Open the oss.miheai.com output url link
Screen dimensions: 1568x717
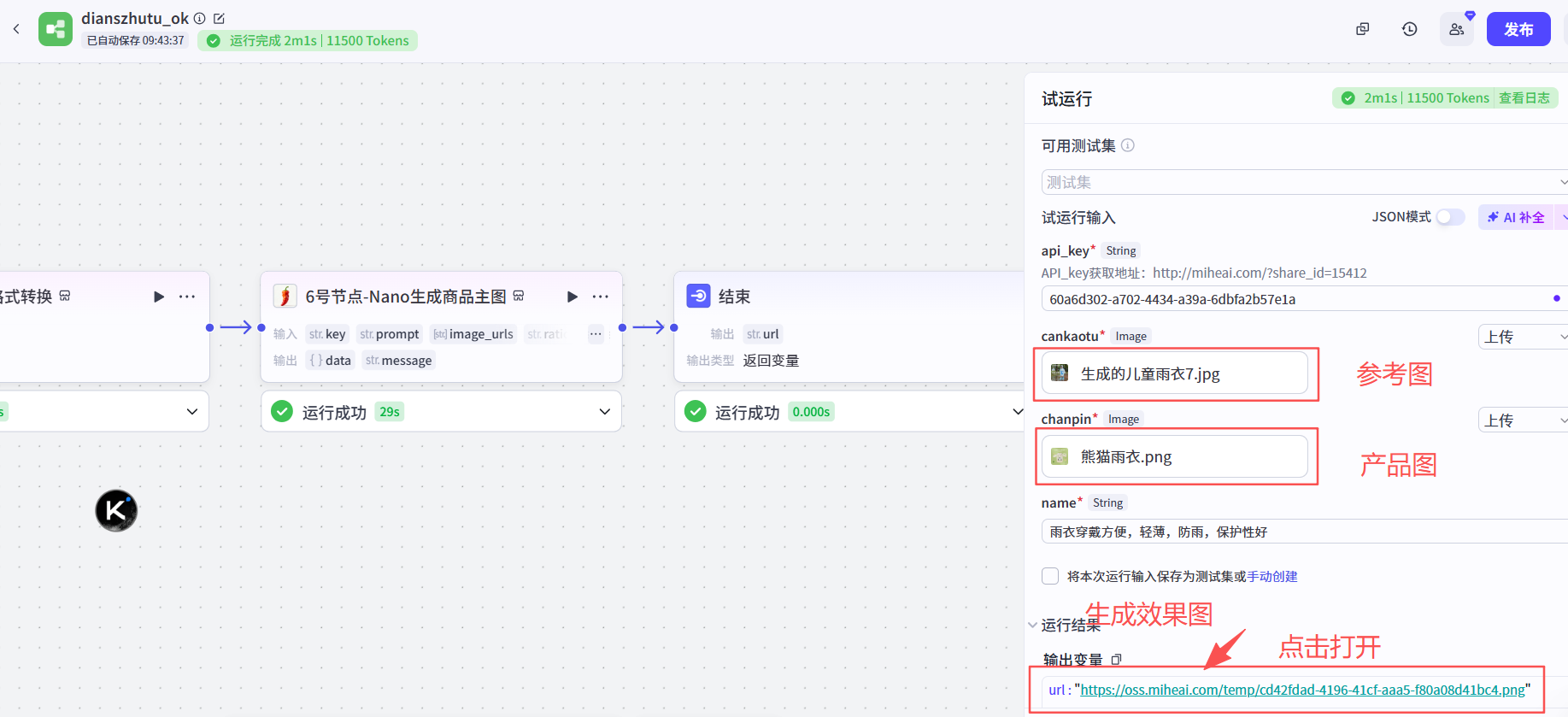pyautogui.click(x=1302, y=690)
